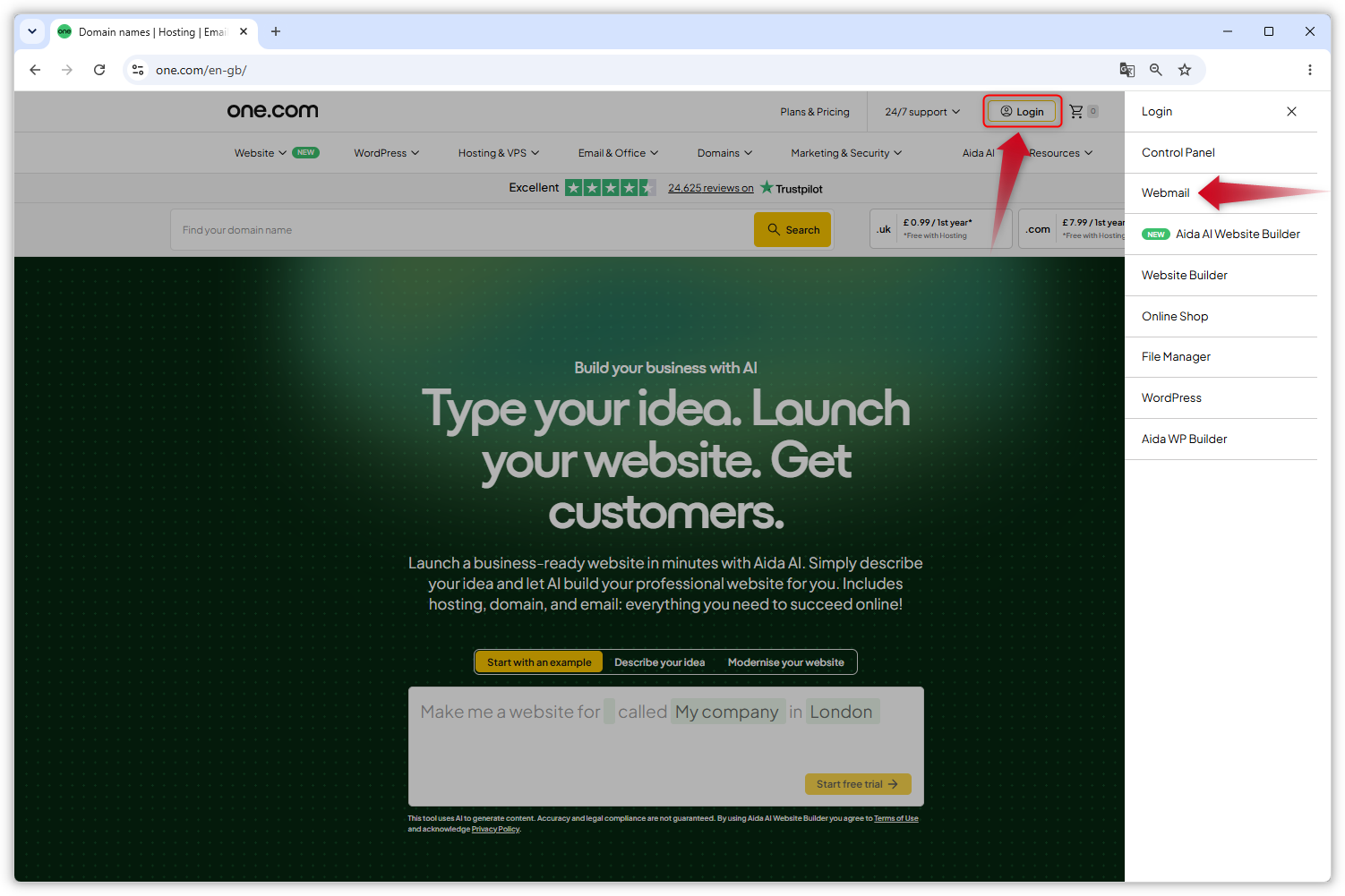Click the shopping cart icon

[1076, 112]
